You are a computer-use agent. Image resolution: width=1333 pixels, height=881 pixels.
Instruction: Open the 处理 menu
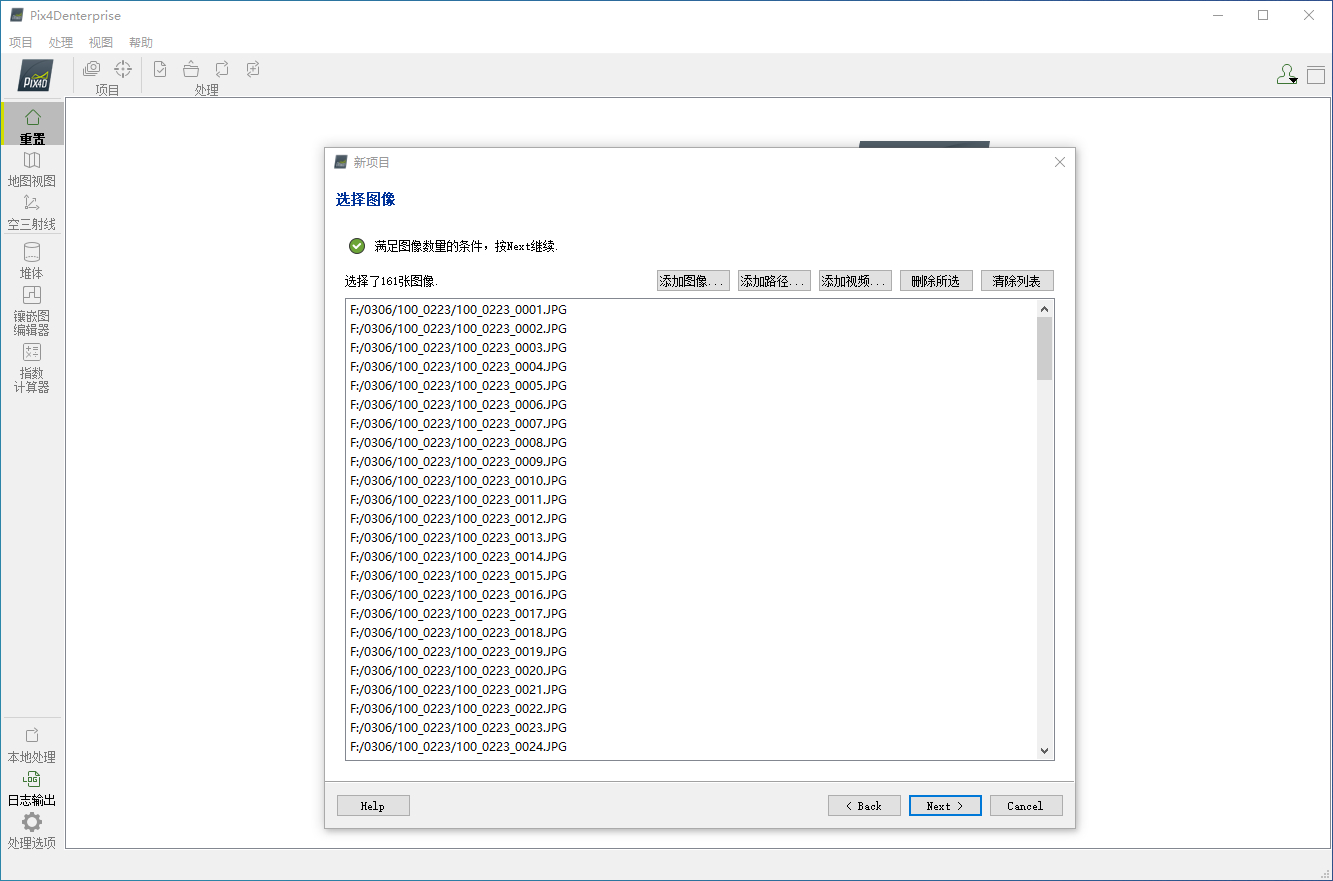coord(61,43)
